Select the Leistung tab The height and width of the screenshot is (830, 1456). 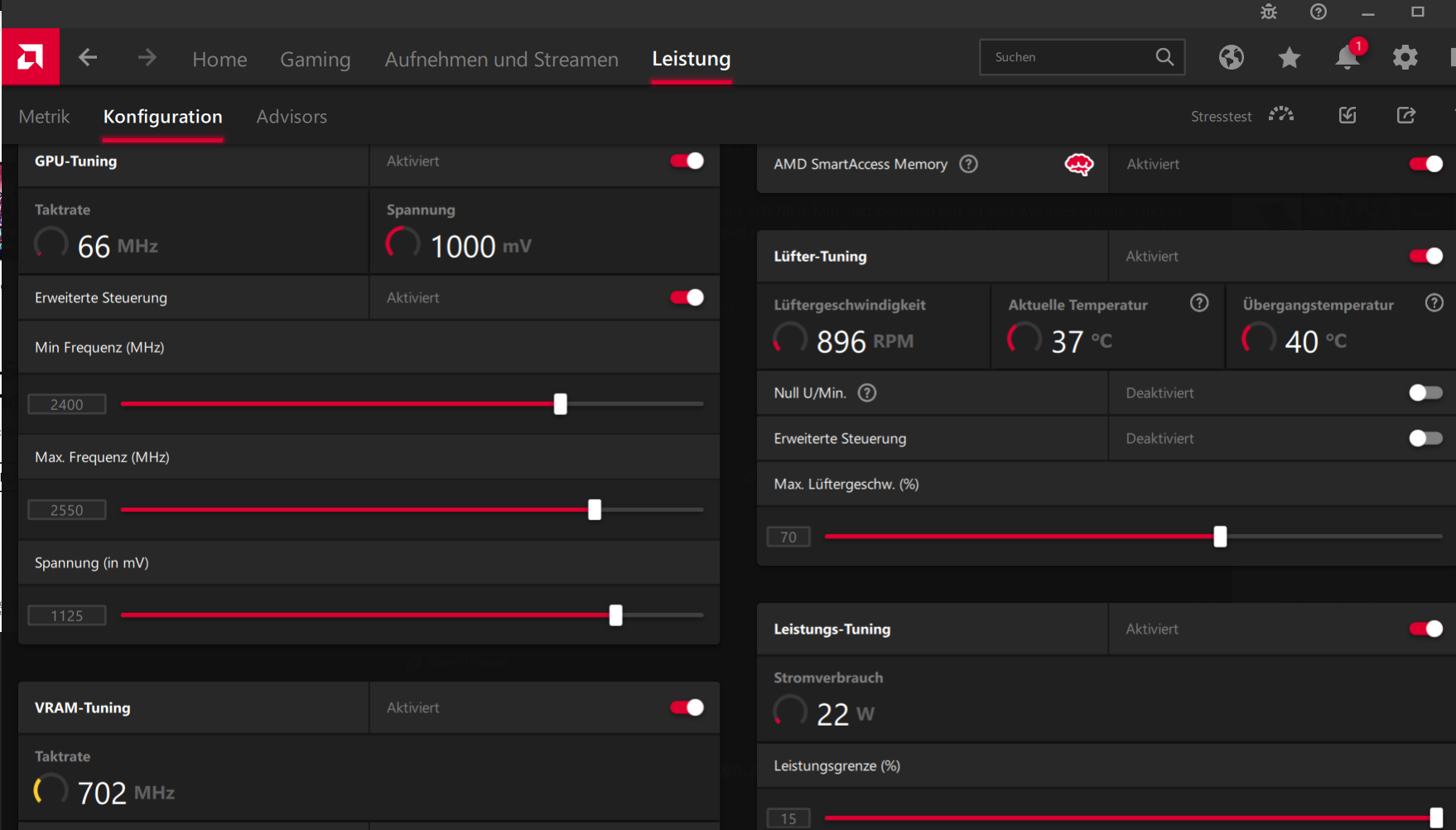coord(692,59)
